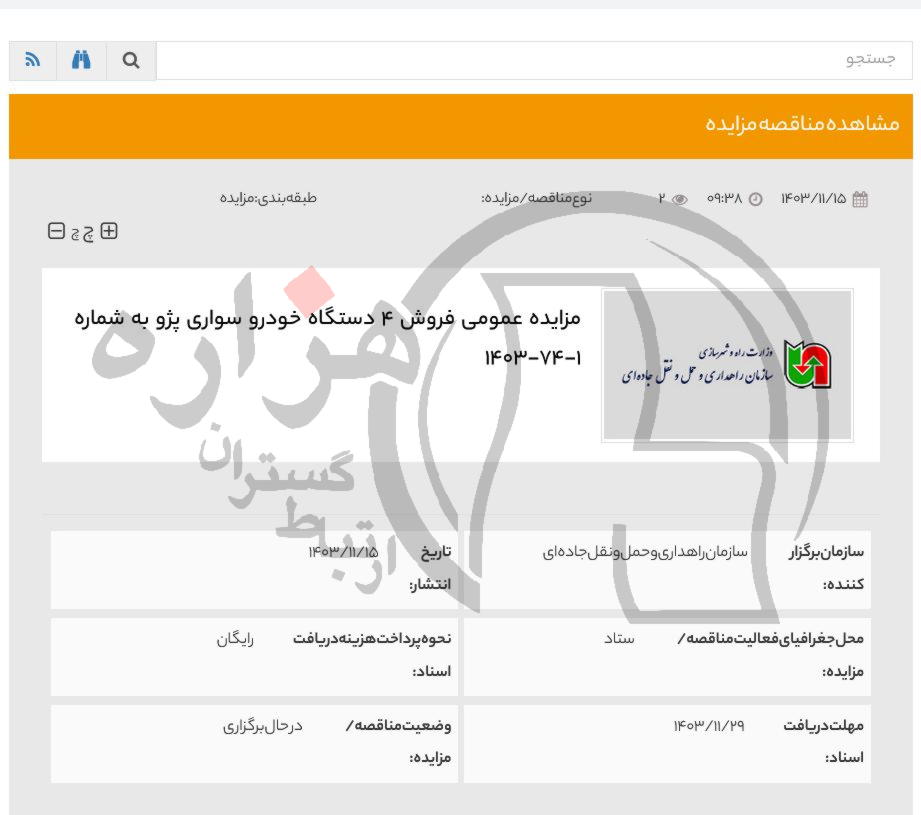Click the magnifier search icon
Screen dimensions: 921x815
(x=130, y=60)
